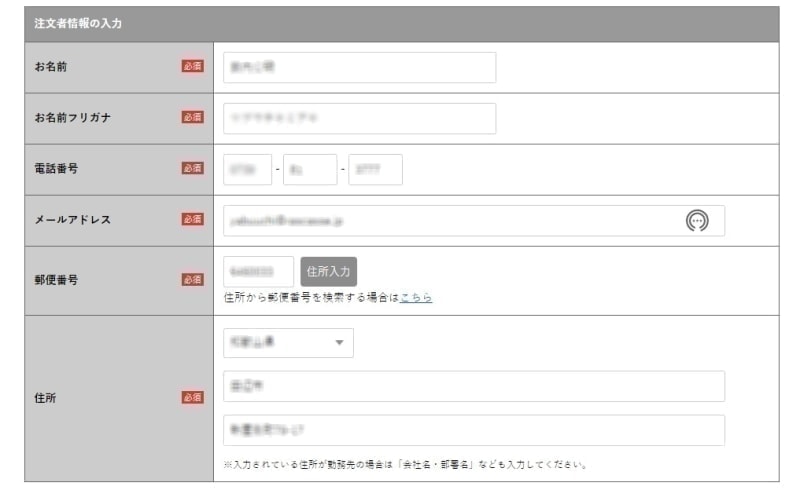
Task: Select the street address field at the bottom
Action: click(473, 430)
